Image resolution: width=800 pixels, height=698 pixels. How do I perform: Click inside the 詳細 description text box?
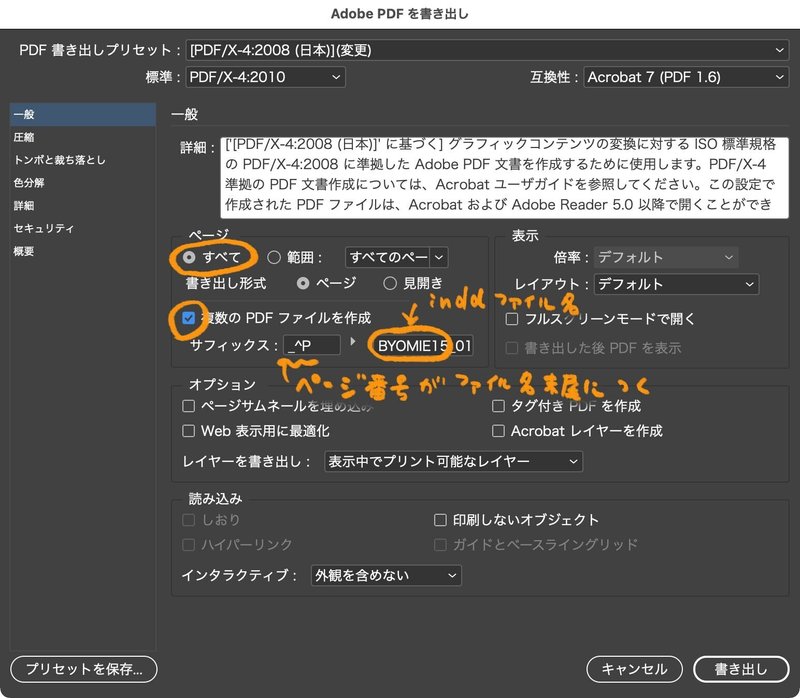(504, 178)
